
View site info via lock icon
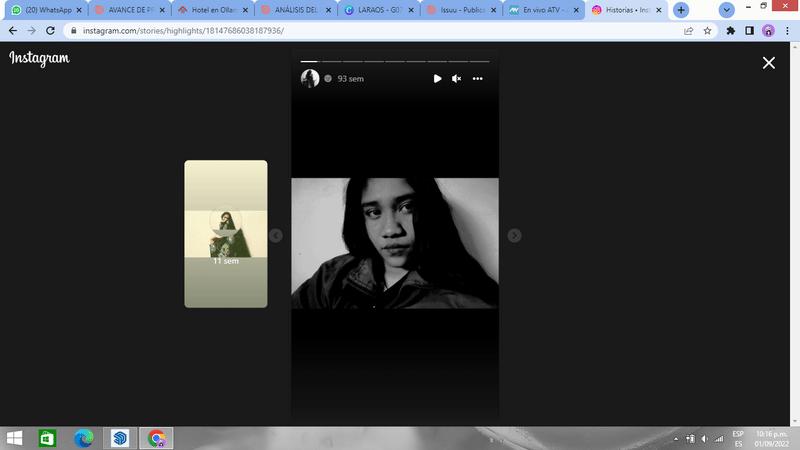73,31
